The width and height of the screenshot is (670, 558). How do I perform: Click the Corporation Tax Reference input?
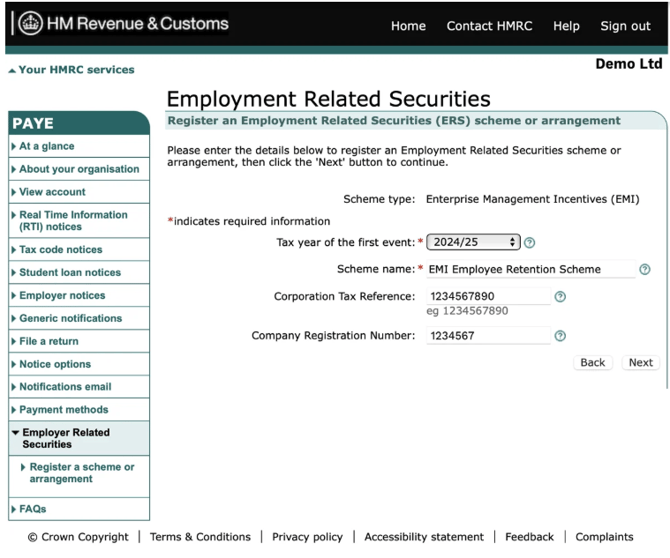pos(488,297)
